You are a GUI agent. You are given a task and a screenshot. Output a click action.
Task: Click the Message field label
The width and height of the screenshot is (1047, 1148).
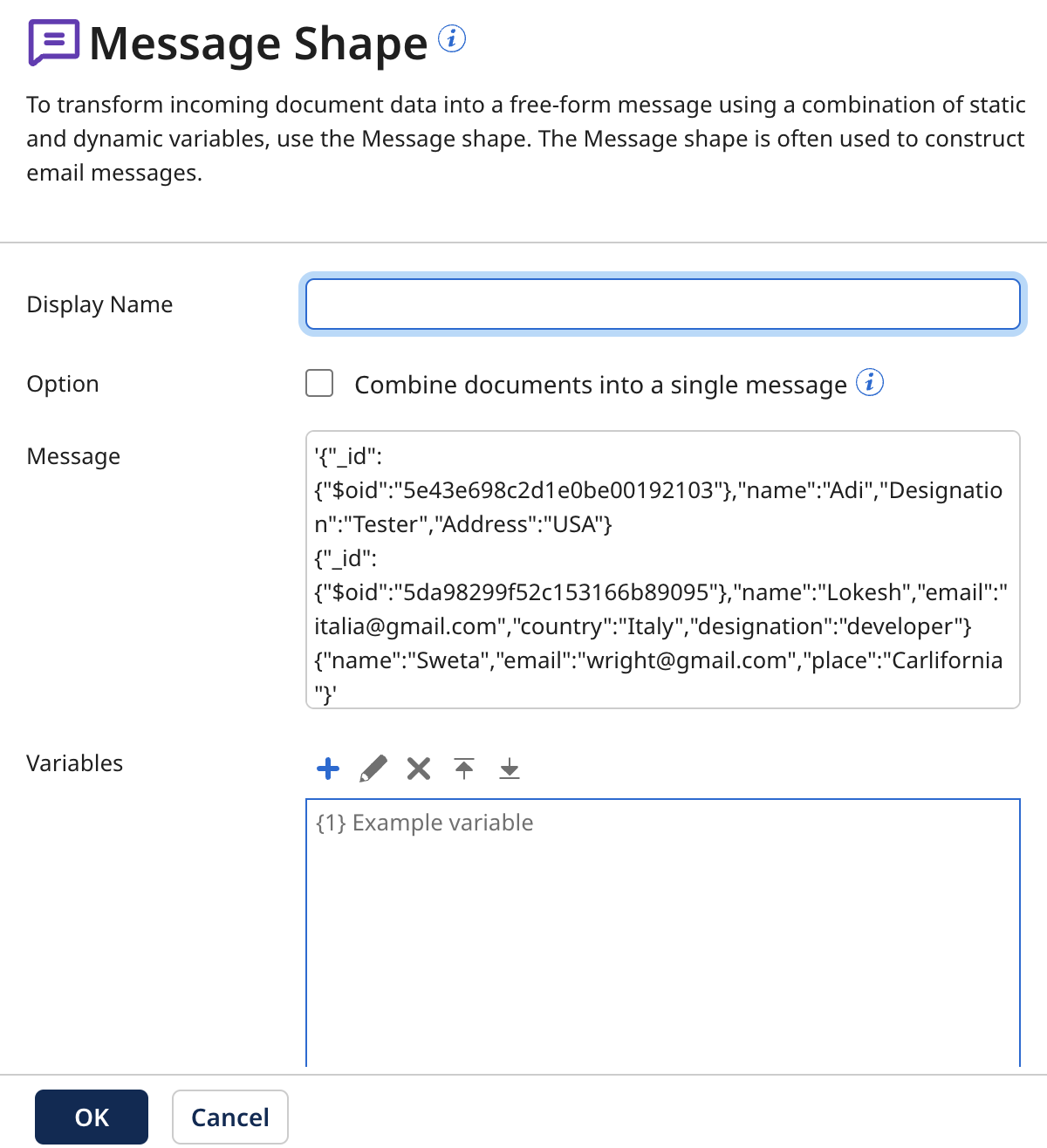click(73, 455)
